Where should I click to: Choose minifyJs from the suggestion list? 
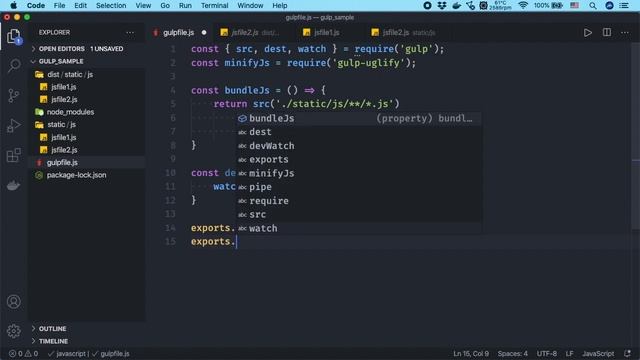[359, 173]
